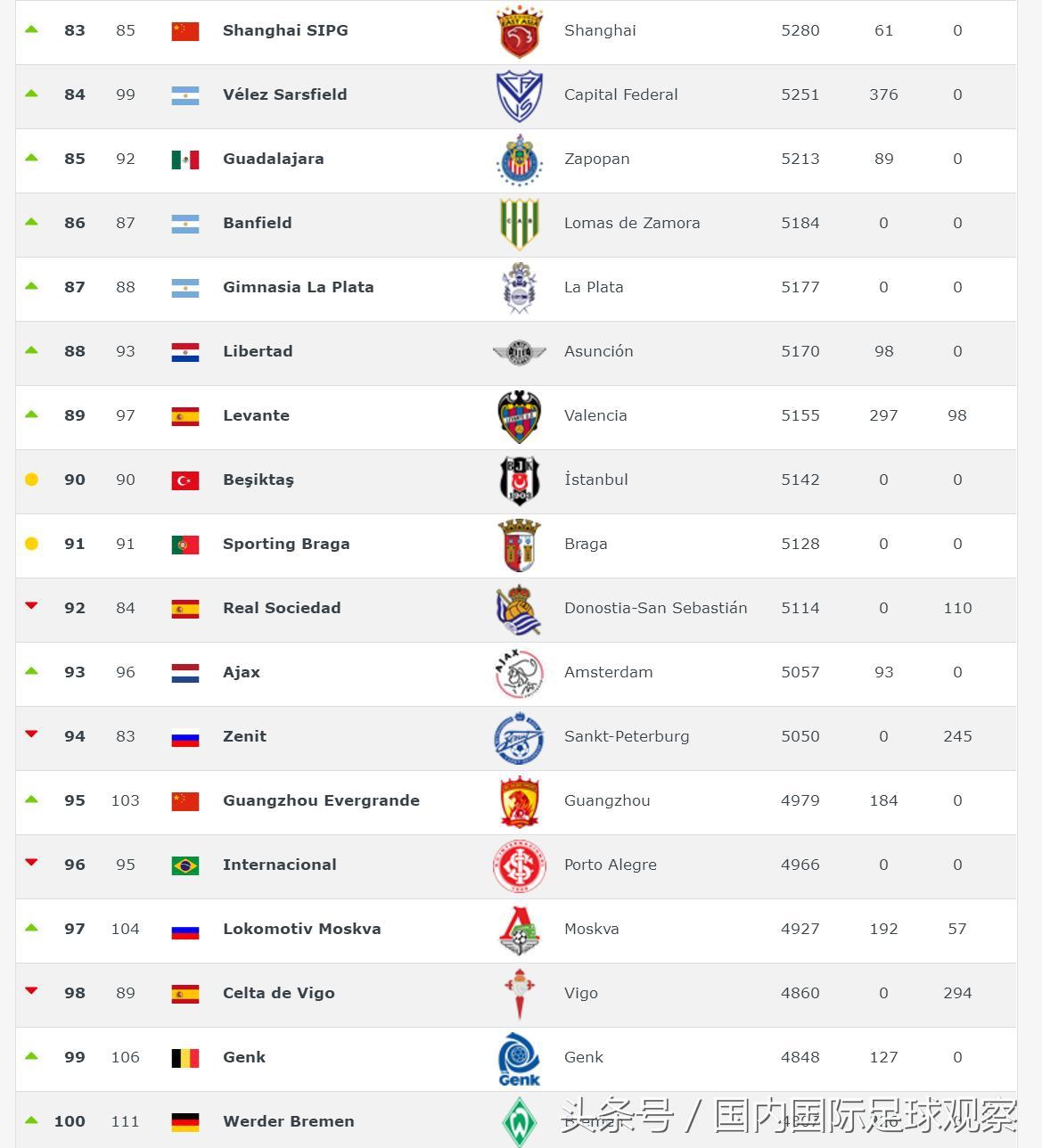Click the green up arrow for Levante

click(x=31, y=414)
